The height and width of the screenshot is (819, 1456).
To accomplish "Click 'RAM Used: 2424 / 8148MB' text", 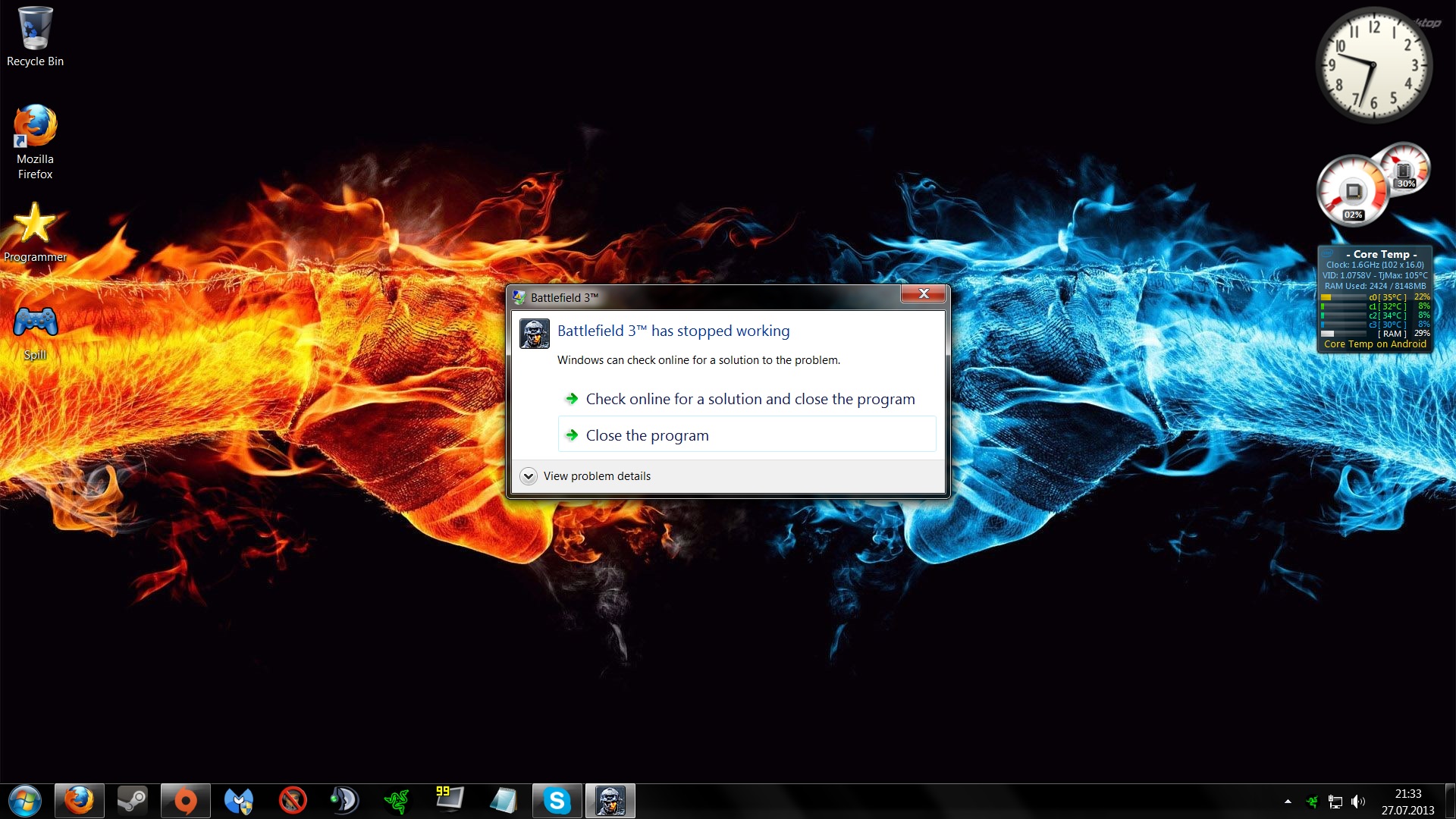I will point(1375,286).
